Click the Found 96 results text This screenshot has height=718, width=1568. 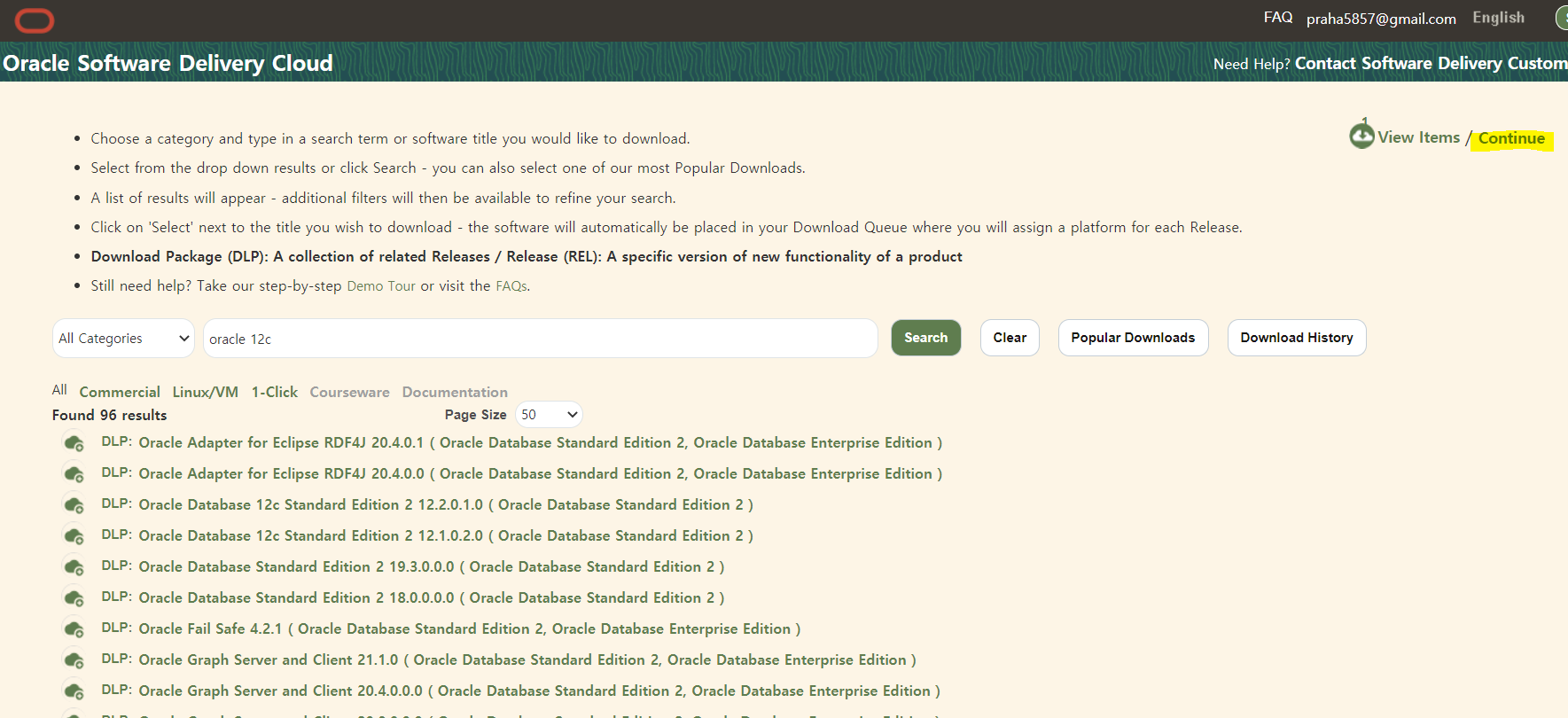pos(109,415)
